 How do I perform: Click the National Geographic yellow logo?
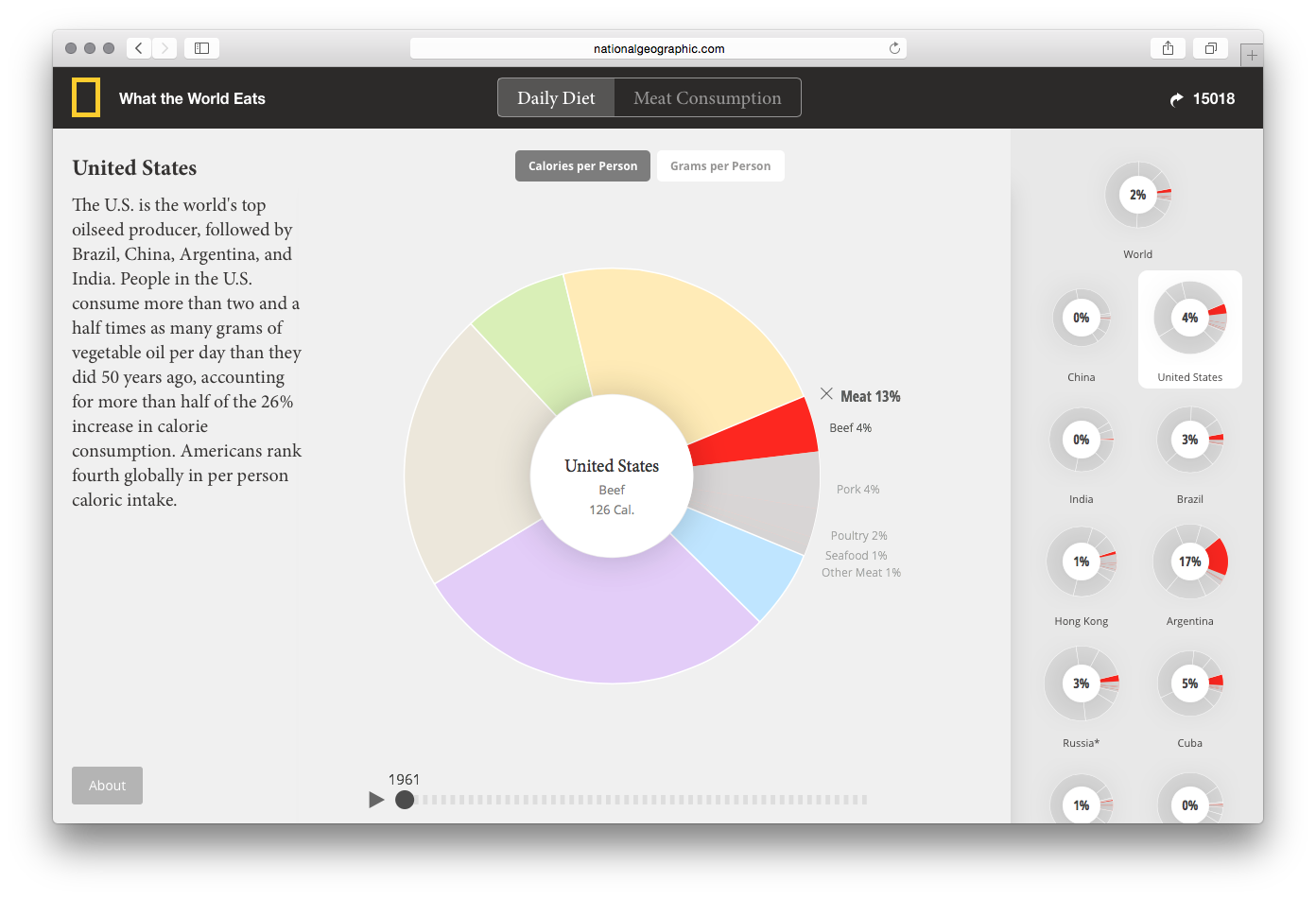tap(86, 98)
